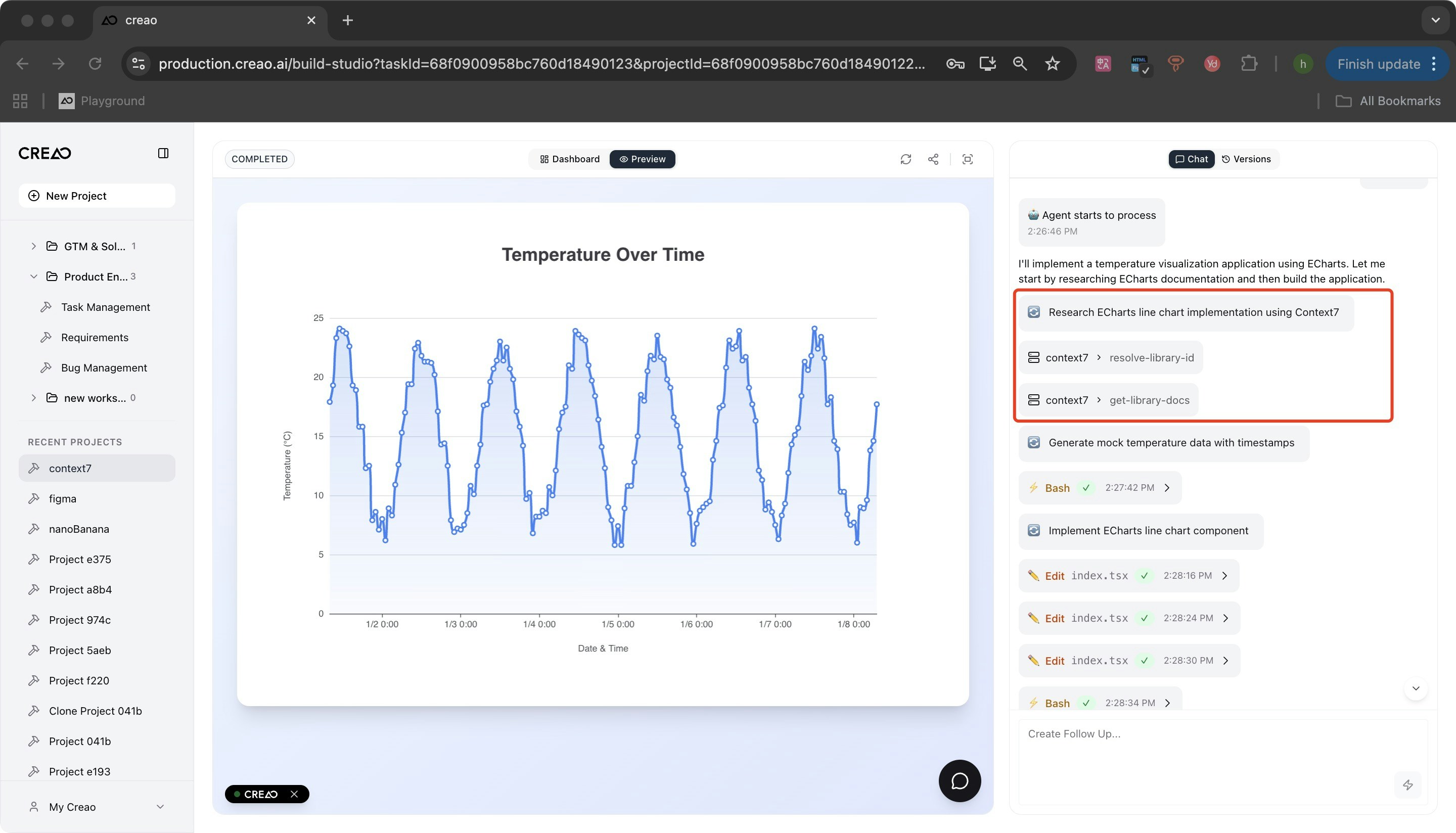Bookmark page with star icon

pos(1052,64)
